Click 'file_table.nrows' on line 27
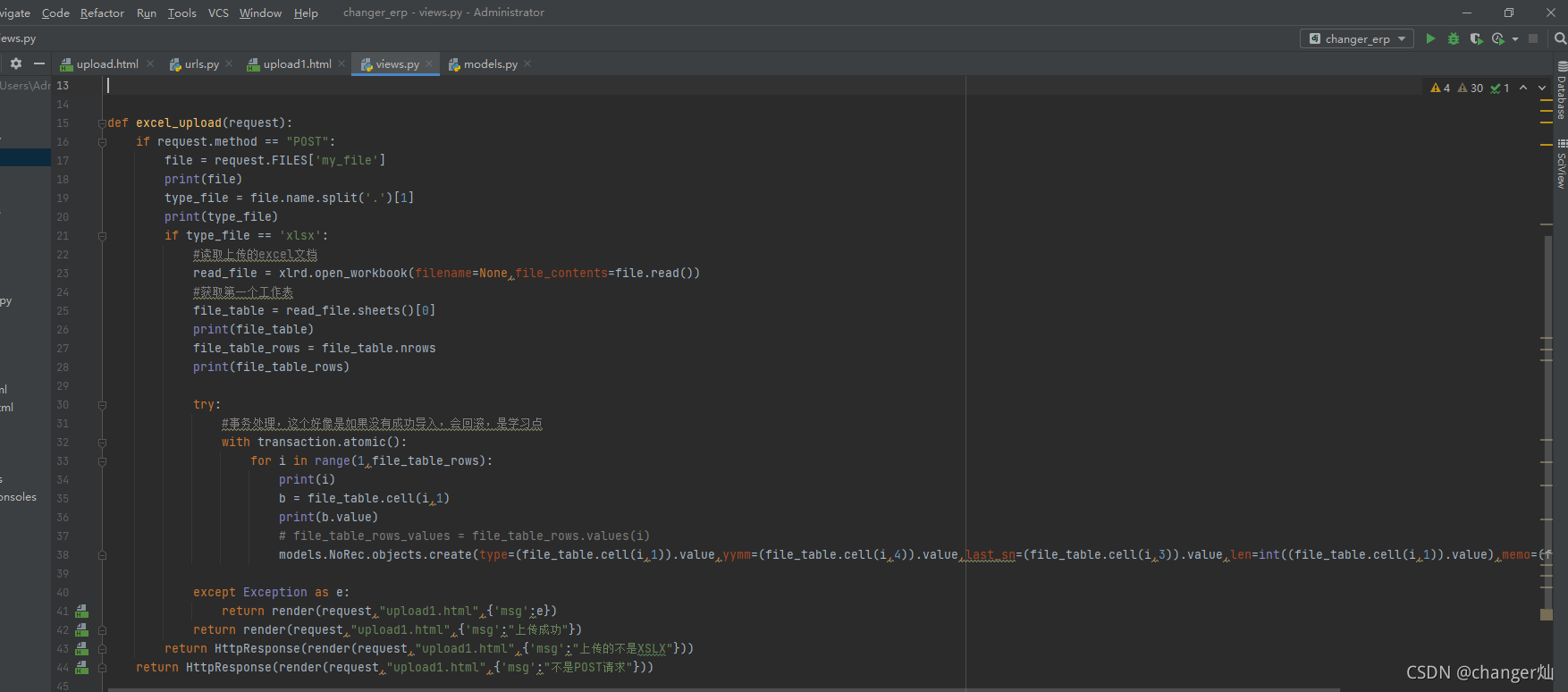 coord(379,349)
